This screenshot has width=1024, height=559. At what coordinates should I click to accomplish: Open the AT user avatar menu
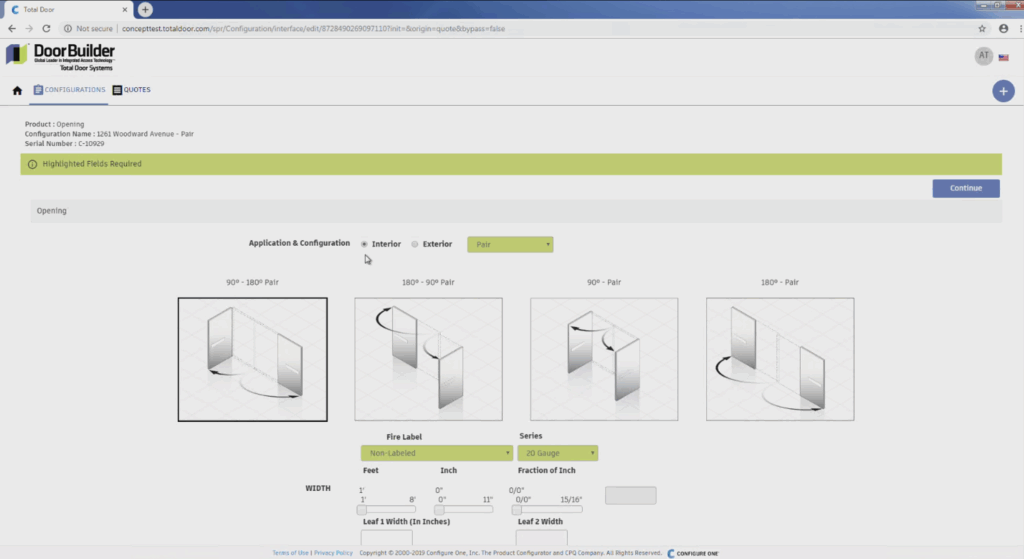[983, 56]
